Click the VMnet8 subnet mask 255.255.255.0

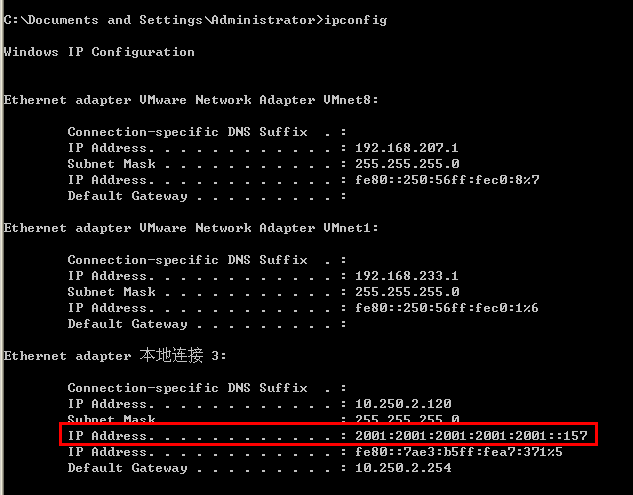[x=407, y=164]
